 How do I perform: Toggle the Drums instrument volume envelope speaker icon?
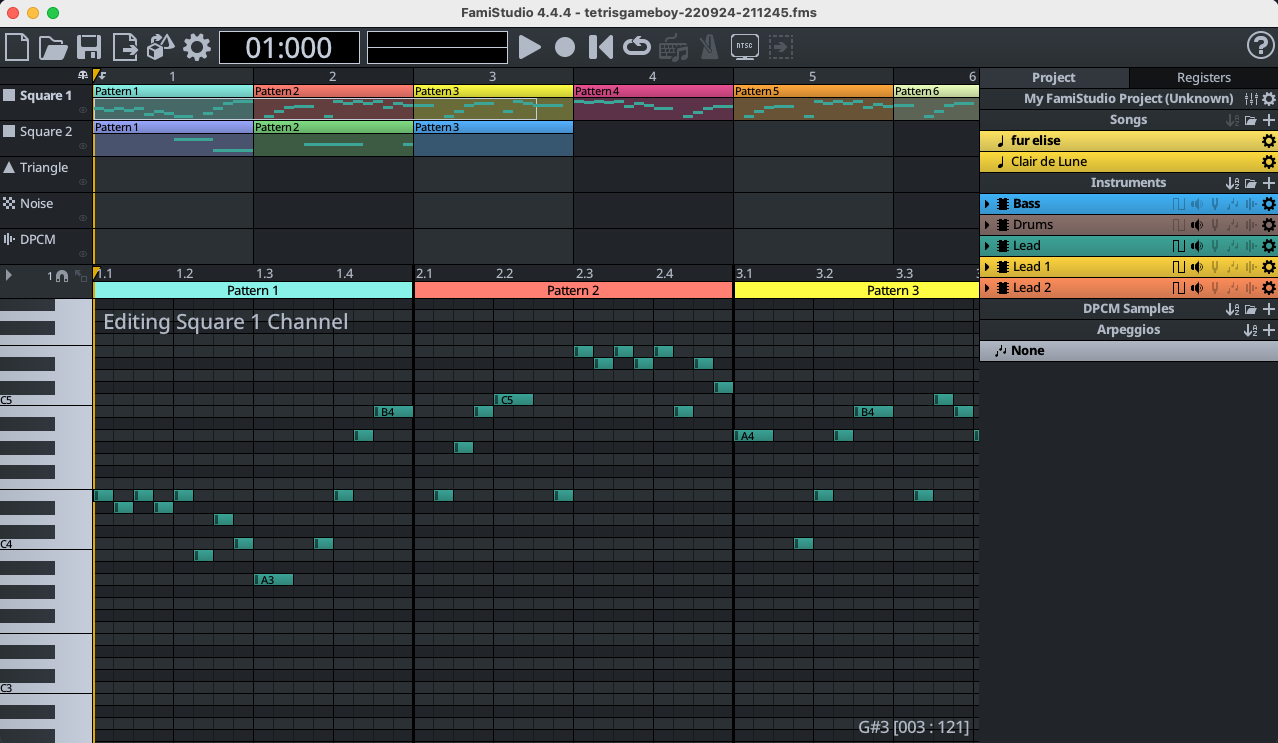pyautogui.click(x=1197, y=224)
